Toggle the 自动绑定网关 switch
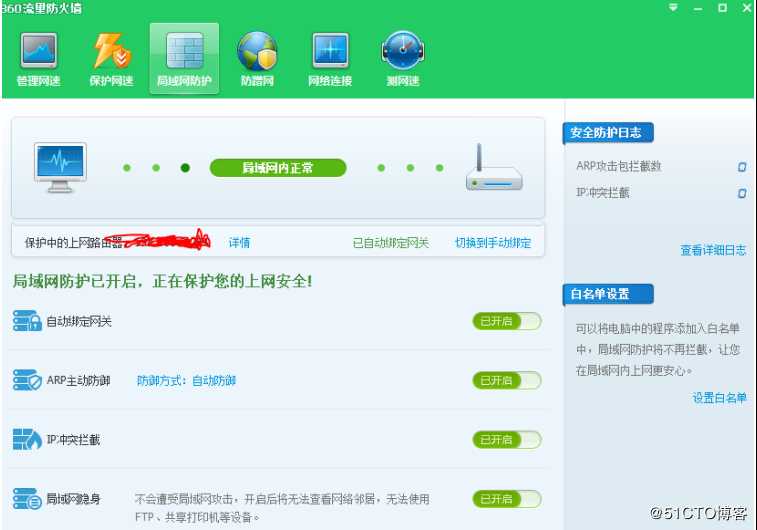The image size is (757, 530). 507,321
